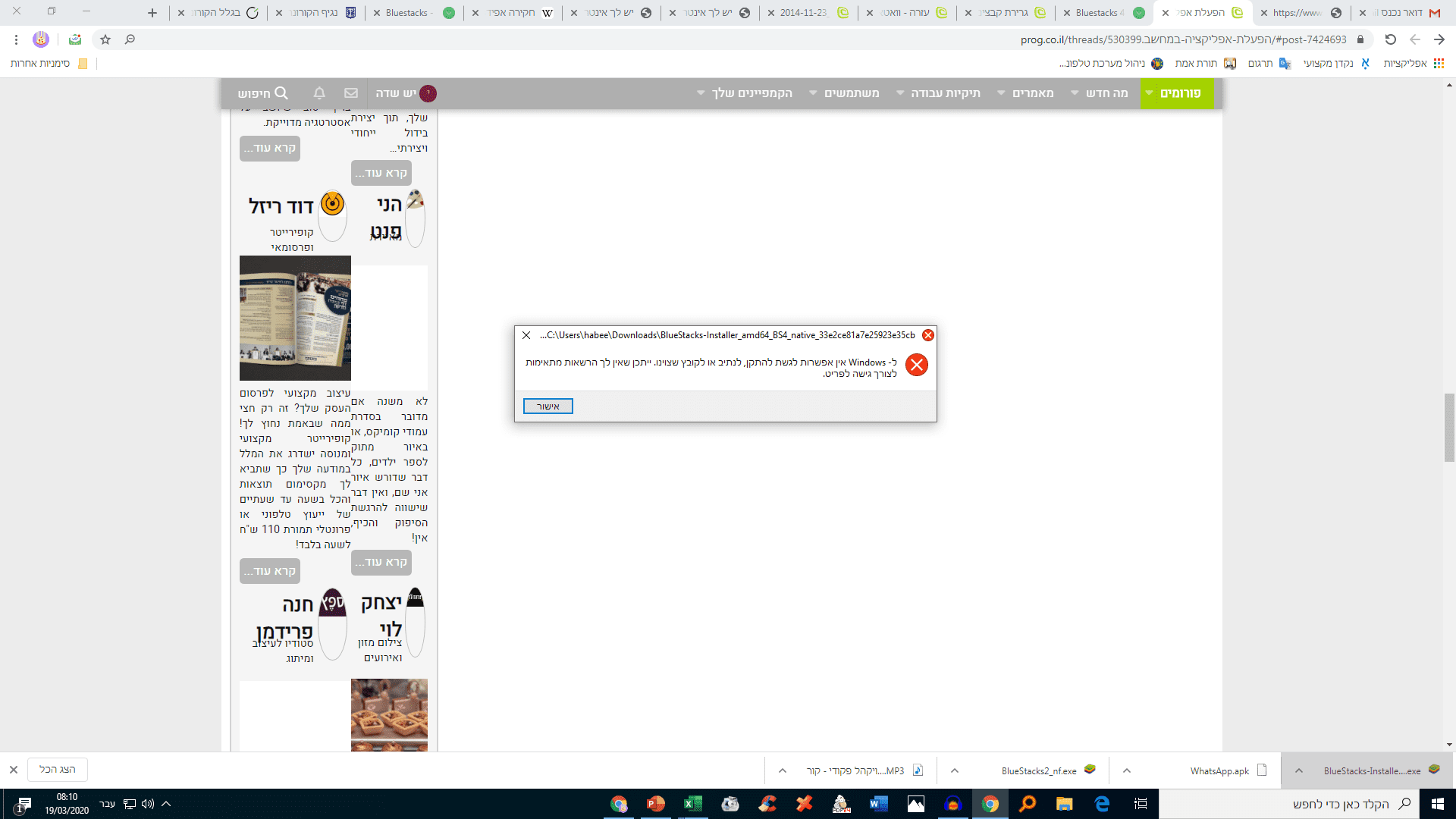Click הצג הכל downloads button
The image size is (1456, 819).
[58, 770]
